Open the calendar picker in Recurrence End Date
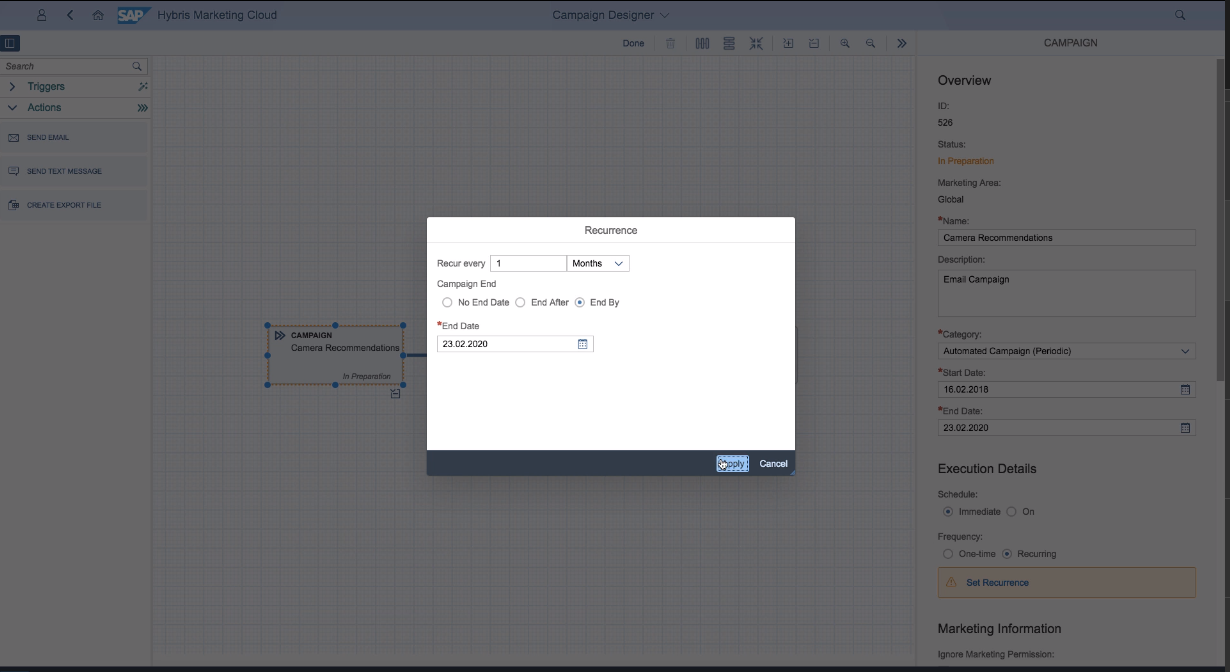This screenshot has width=1230, height=672. [x=583, y=344]
